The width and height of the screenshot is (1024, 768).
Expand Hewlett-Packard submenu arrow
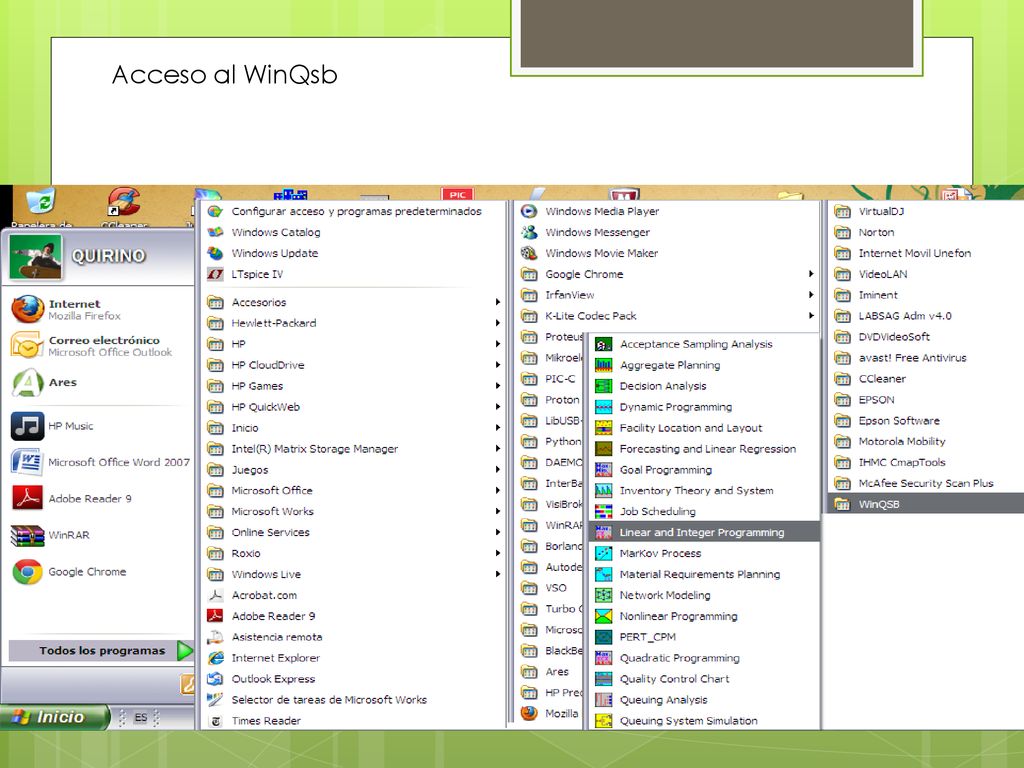point(497,323)
